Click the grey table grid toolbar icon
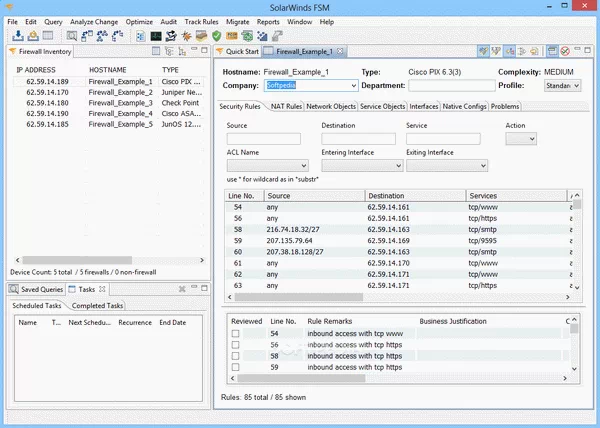The height and width of the screenshot is (428, 600). coord(48,36)
